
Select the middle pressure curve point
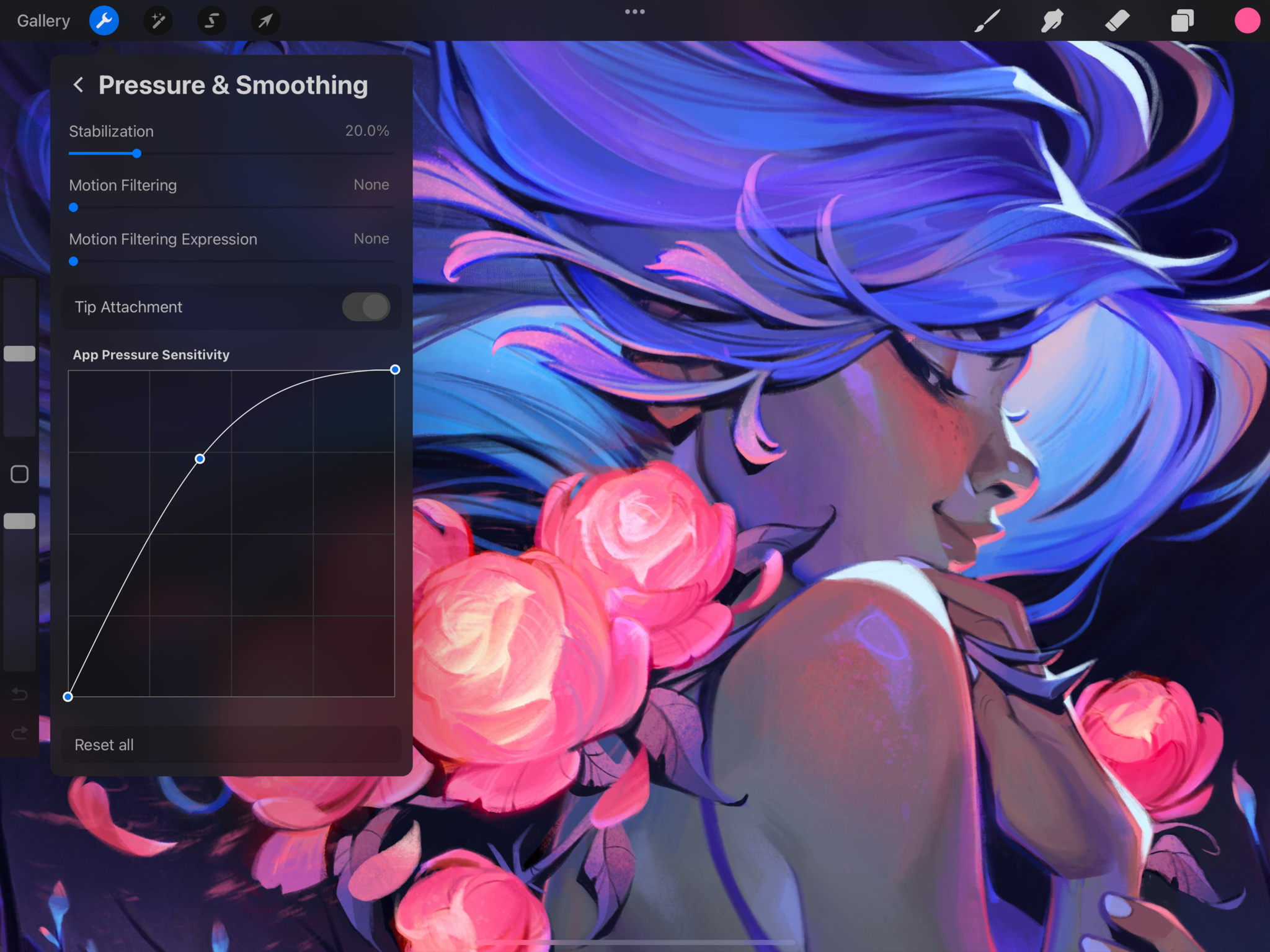click(200, 459)
